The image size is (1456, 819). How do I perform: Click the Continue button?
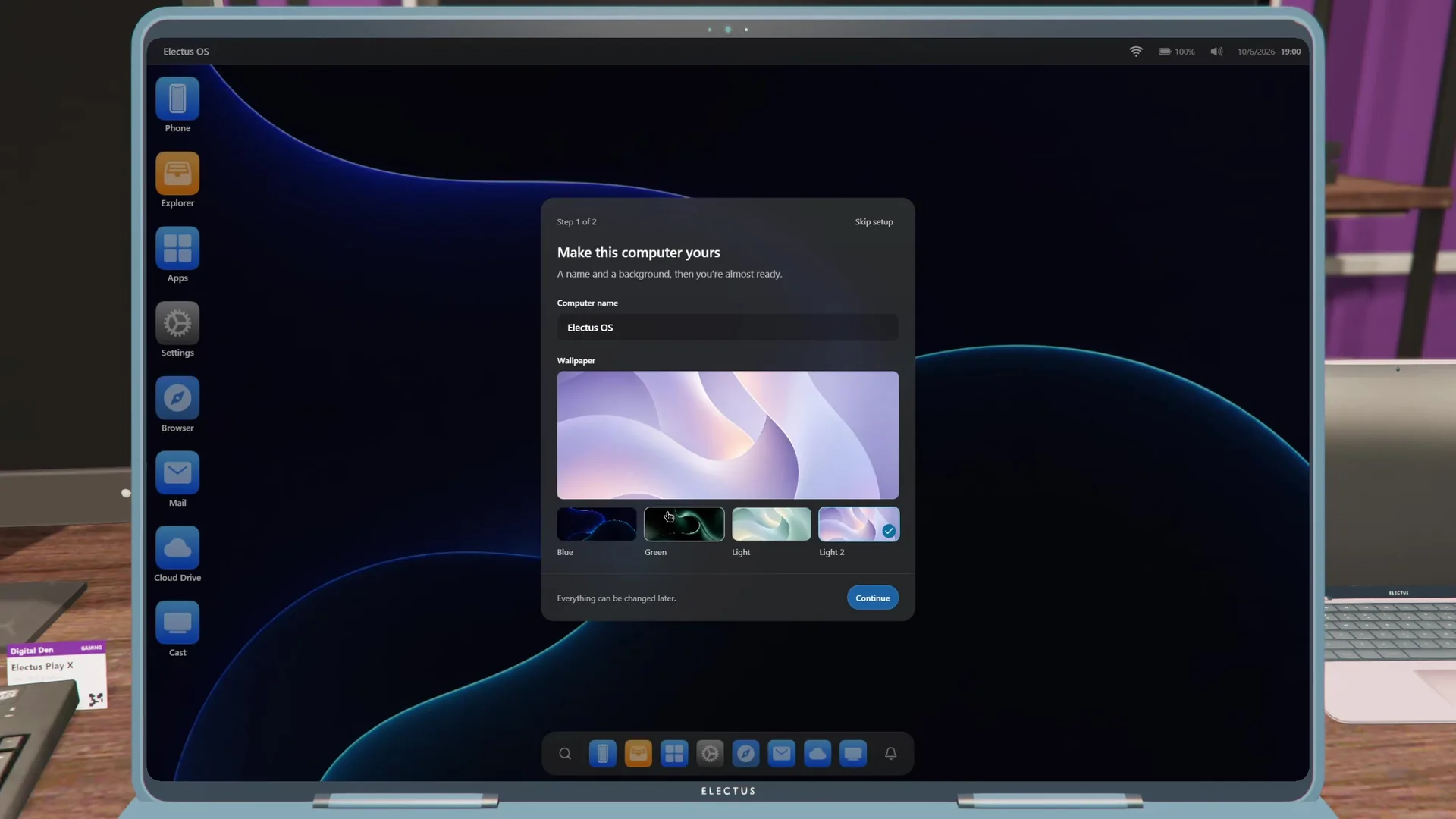click(873, 598)
